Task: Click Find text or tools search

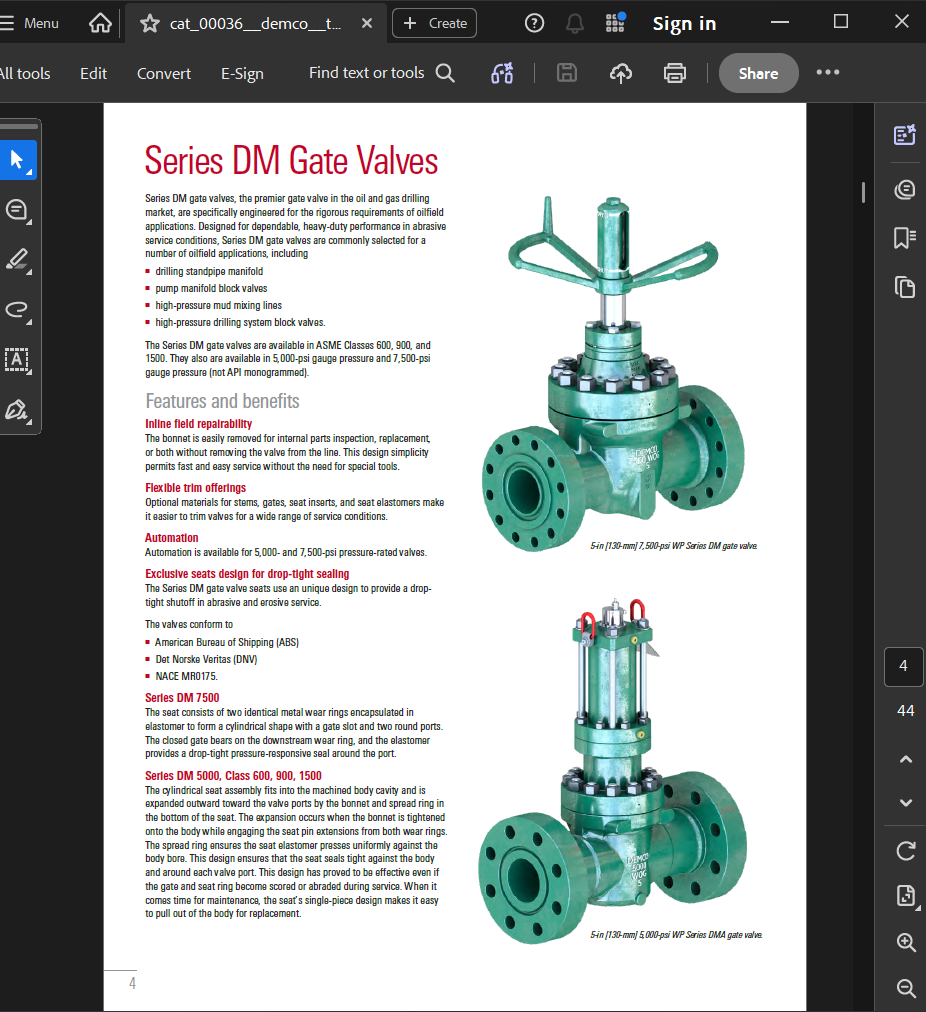Action: pyautogui.click(x=381, y=73)
